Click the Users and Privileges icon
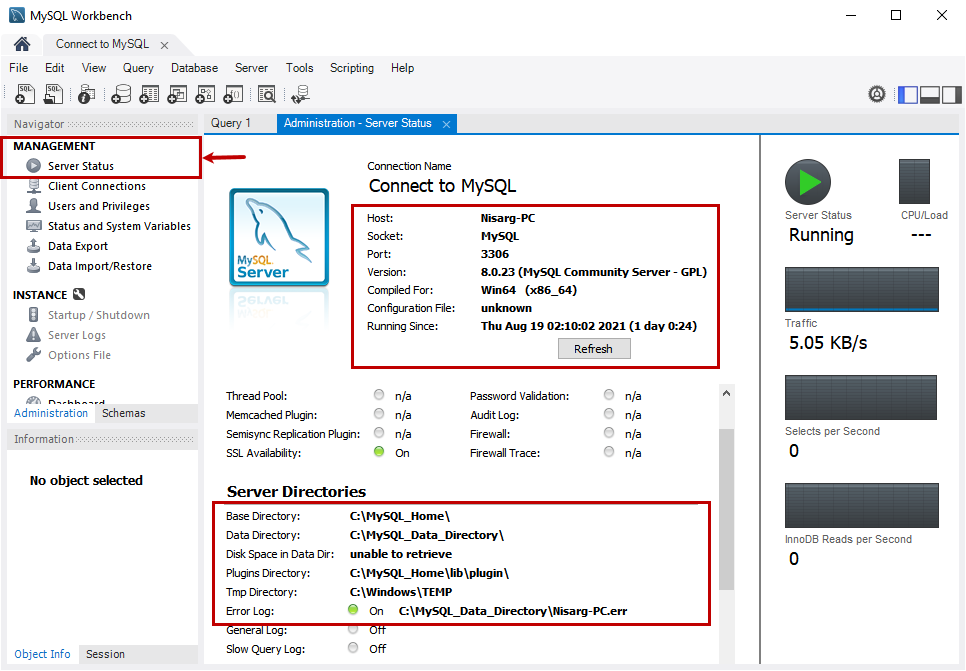This screenshot has height=671, width=966. [x=34, y=205]
